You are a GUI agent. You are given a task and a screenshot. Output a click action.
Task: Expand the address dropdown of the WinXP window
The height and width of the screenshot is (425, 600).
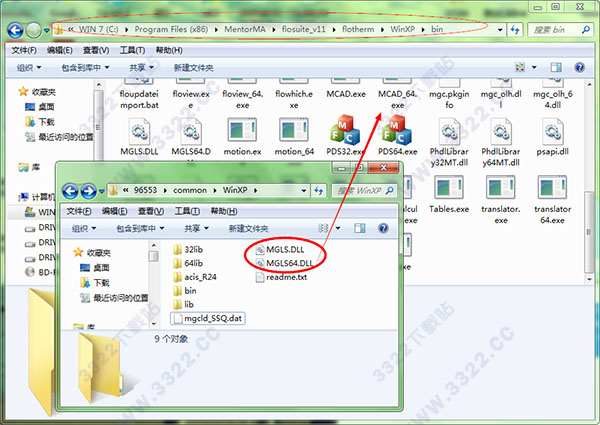click(304, 190)
